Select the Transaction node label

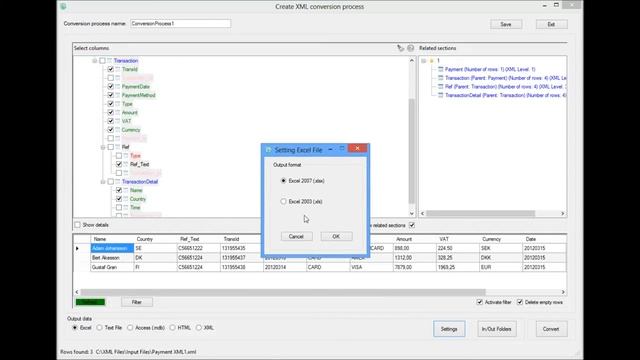coord(126,61)
